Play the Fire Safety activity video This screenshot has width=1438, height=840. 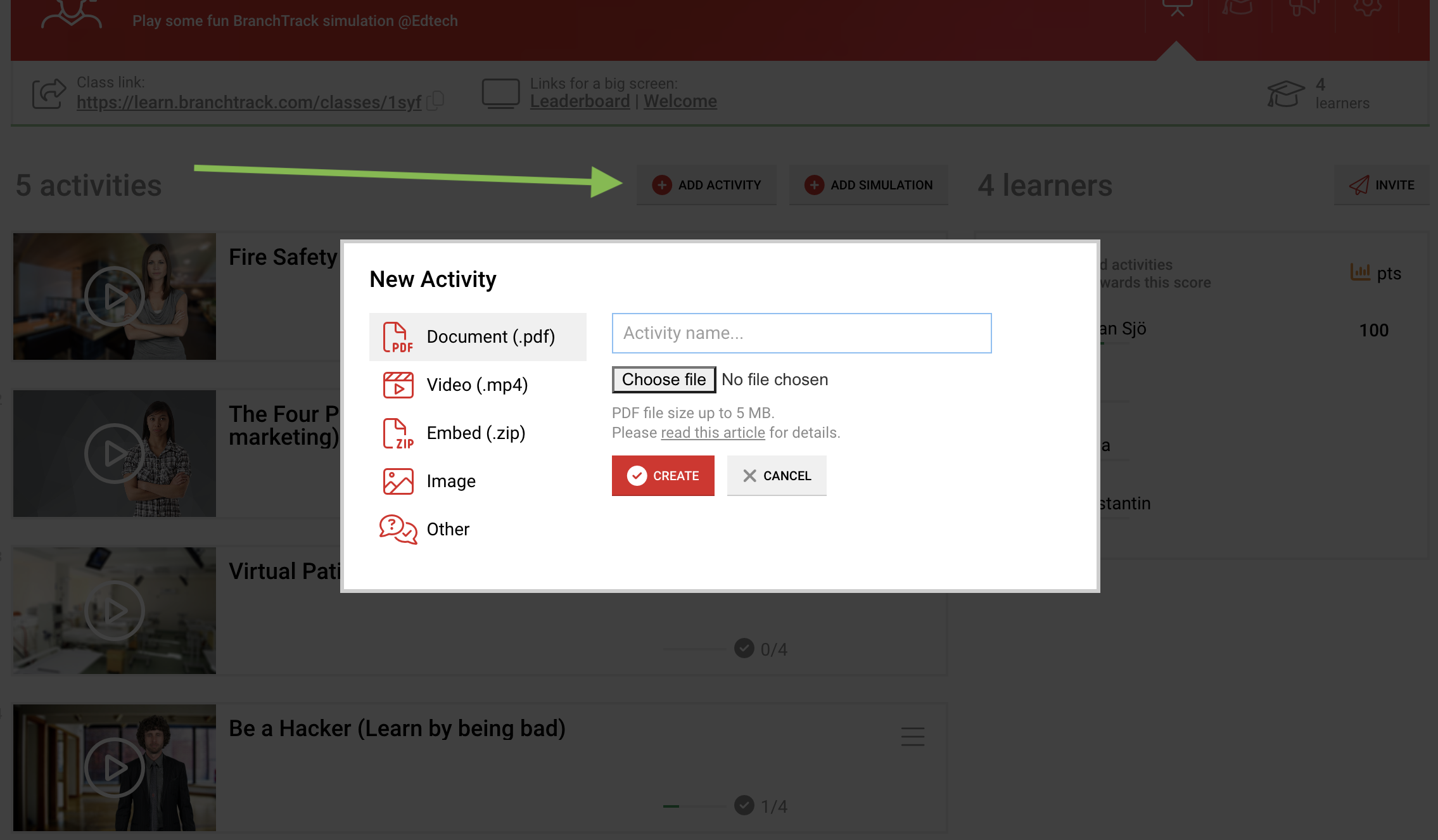pyautogui.click(x=114, y=296)
